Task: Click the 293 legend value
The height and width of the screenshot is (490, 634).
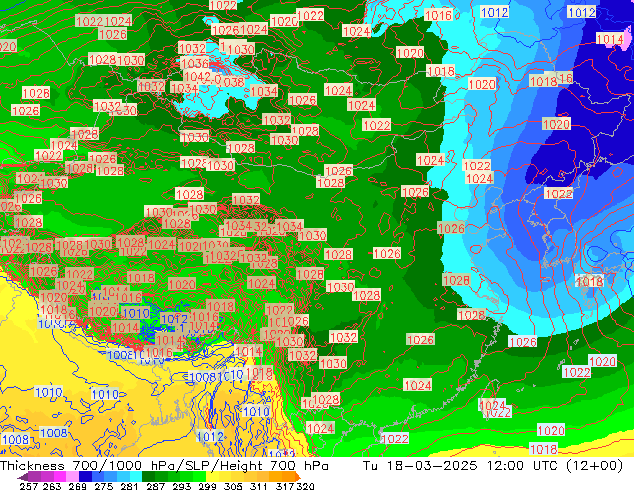Action: (x=181, y=486)
